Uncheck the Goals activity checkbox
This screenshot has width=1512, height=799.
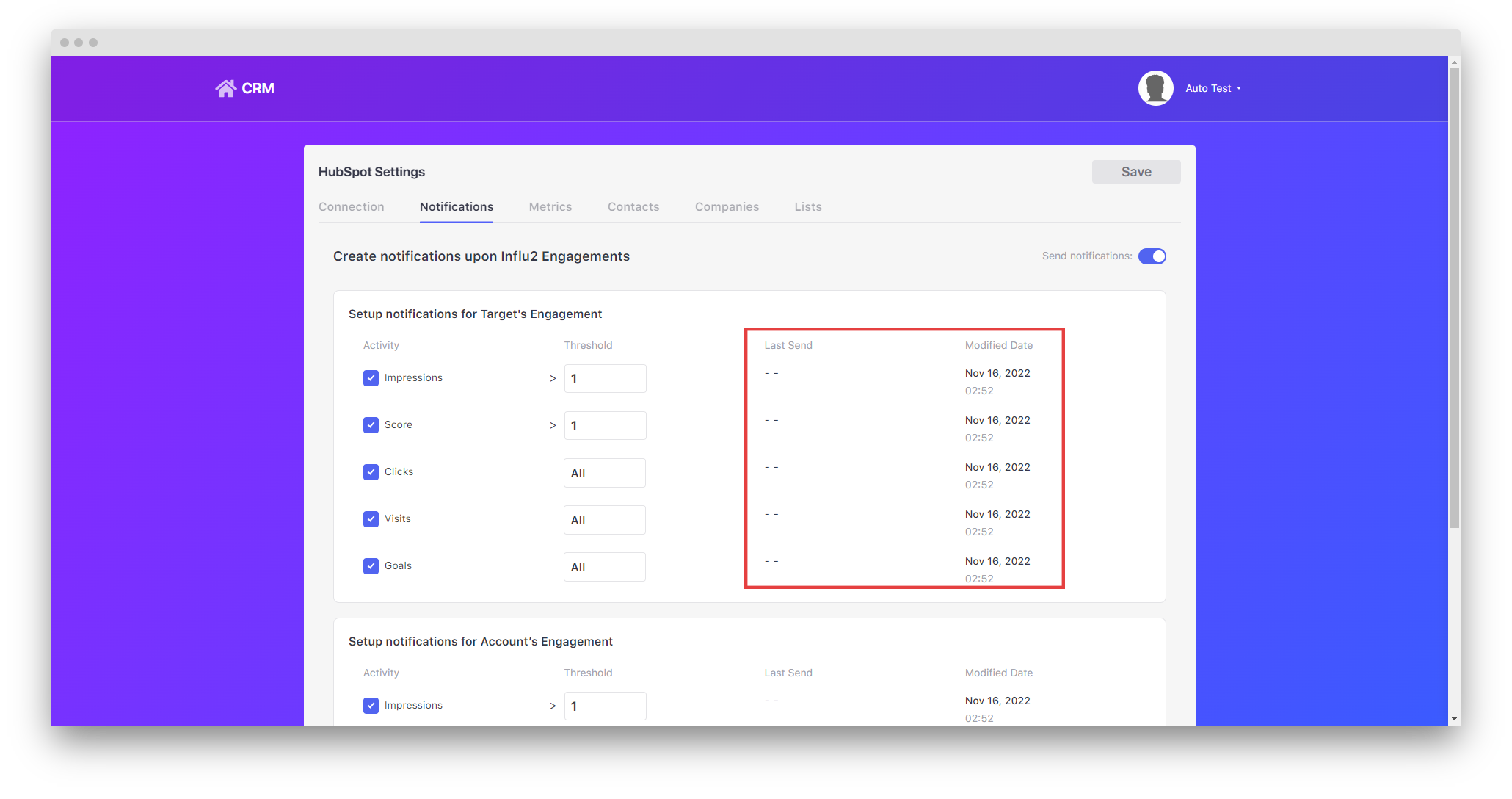pyautogui.click(x=371, y=565)
